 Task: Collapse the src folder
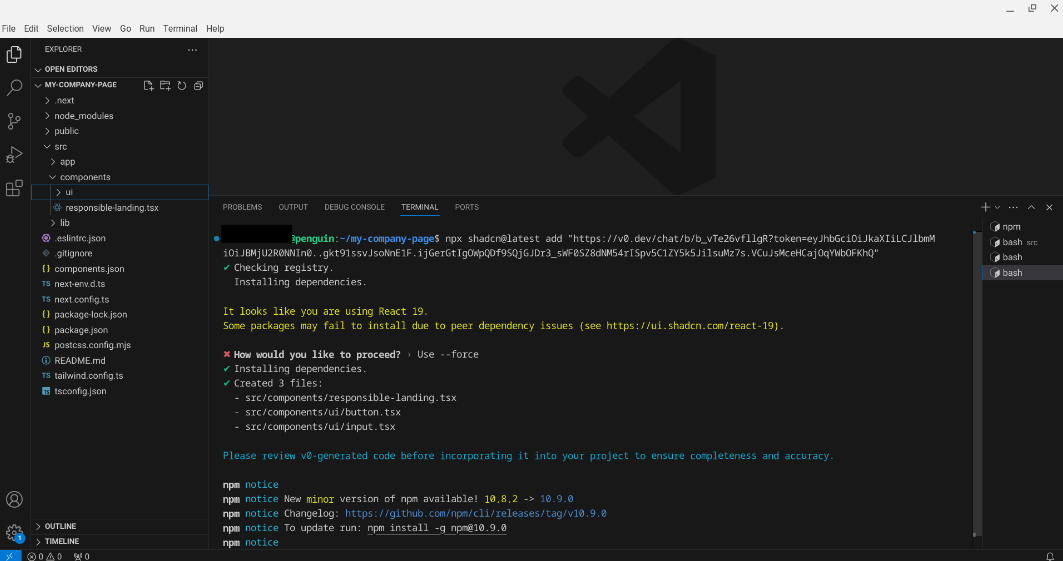pyautogui.click(x=60, y=146)
